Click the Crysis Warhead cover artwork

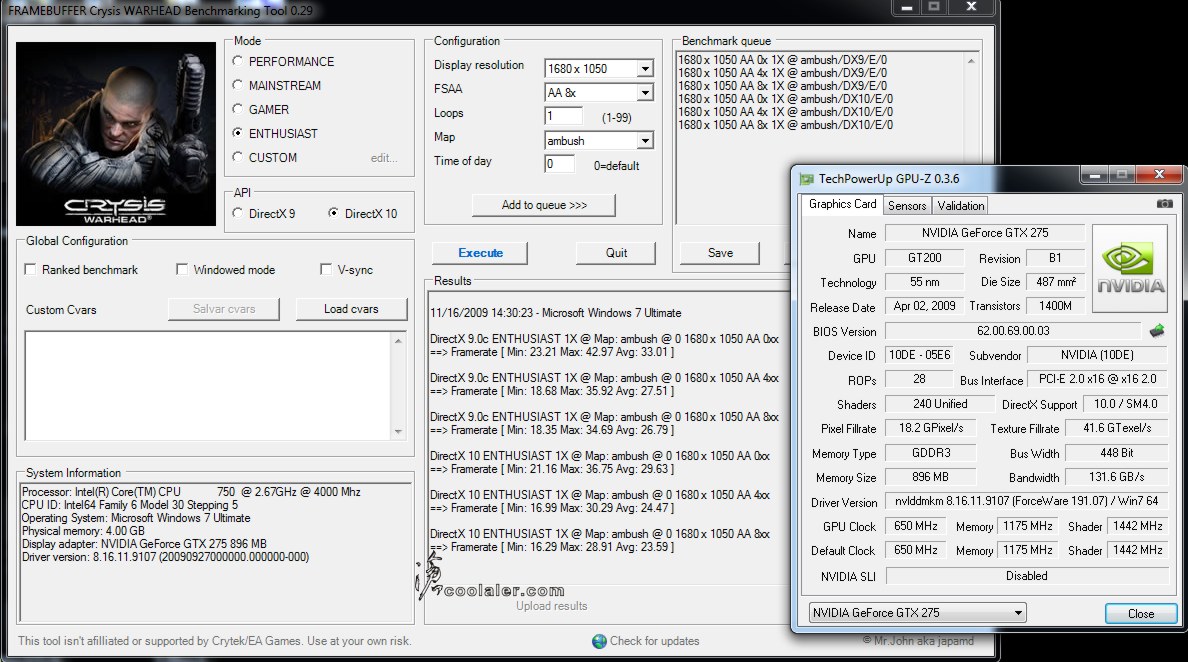tap(115, 134)
